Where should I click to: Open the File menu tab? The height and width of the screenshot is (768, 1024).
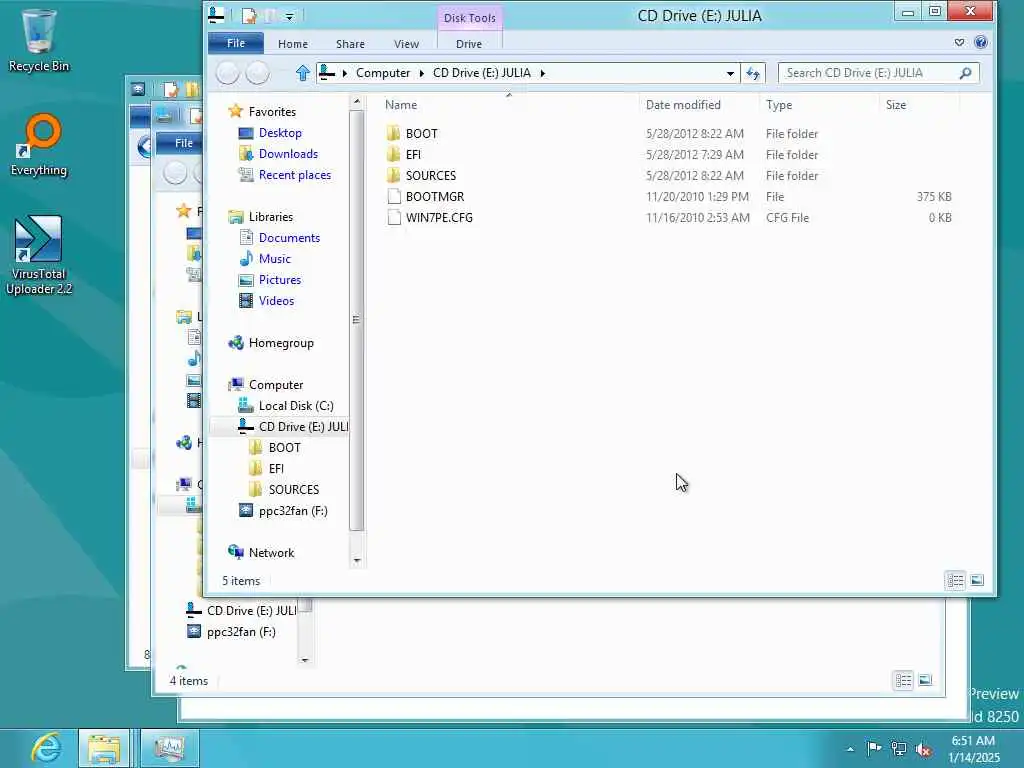tap(236, 43)
